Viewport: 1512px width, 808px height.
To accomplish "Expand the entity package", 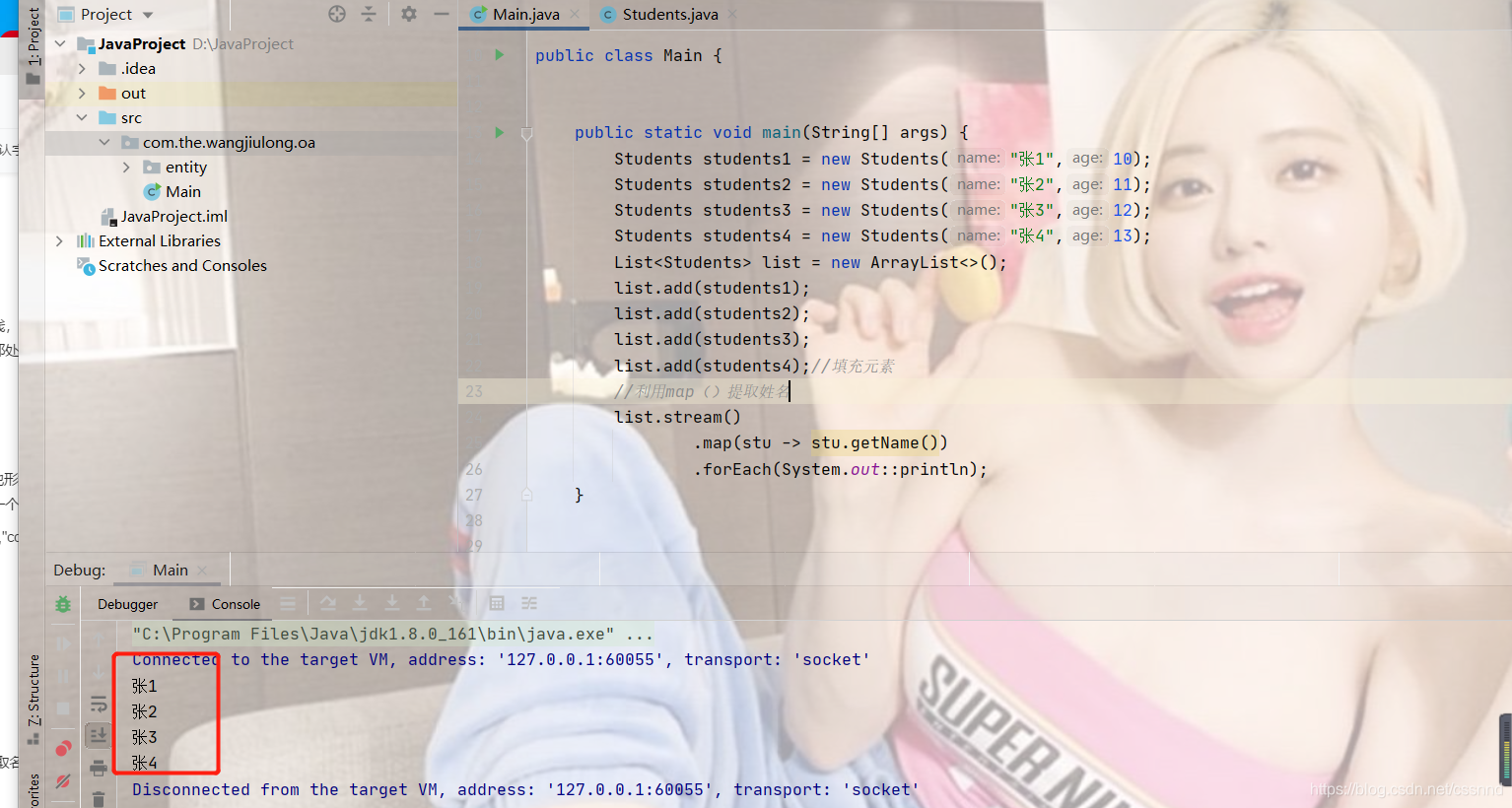I will pos(126,167).
